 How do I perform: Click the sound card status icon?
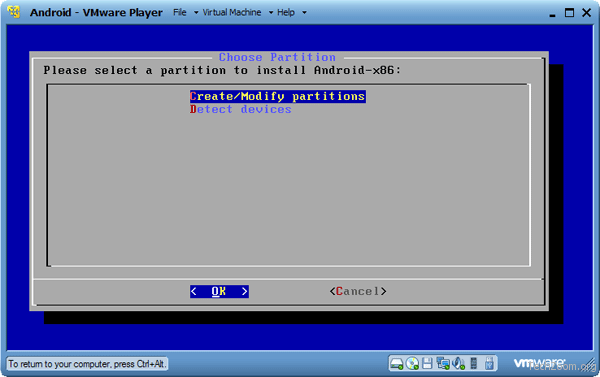[x=458, y=363]
